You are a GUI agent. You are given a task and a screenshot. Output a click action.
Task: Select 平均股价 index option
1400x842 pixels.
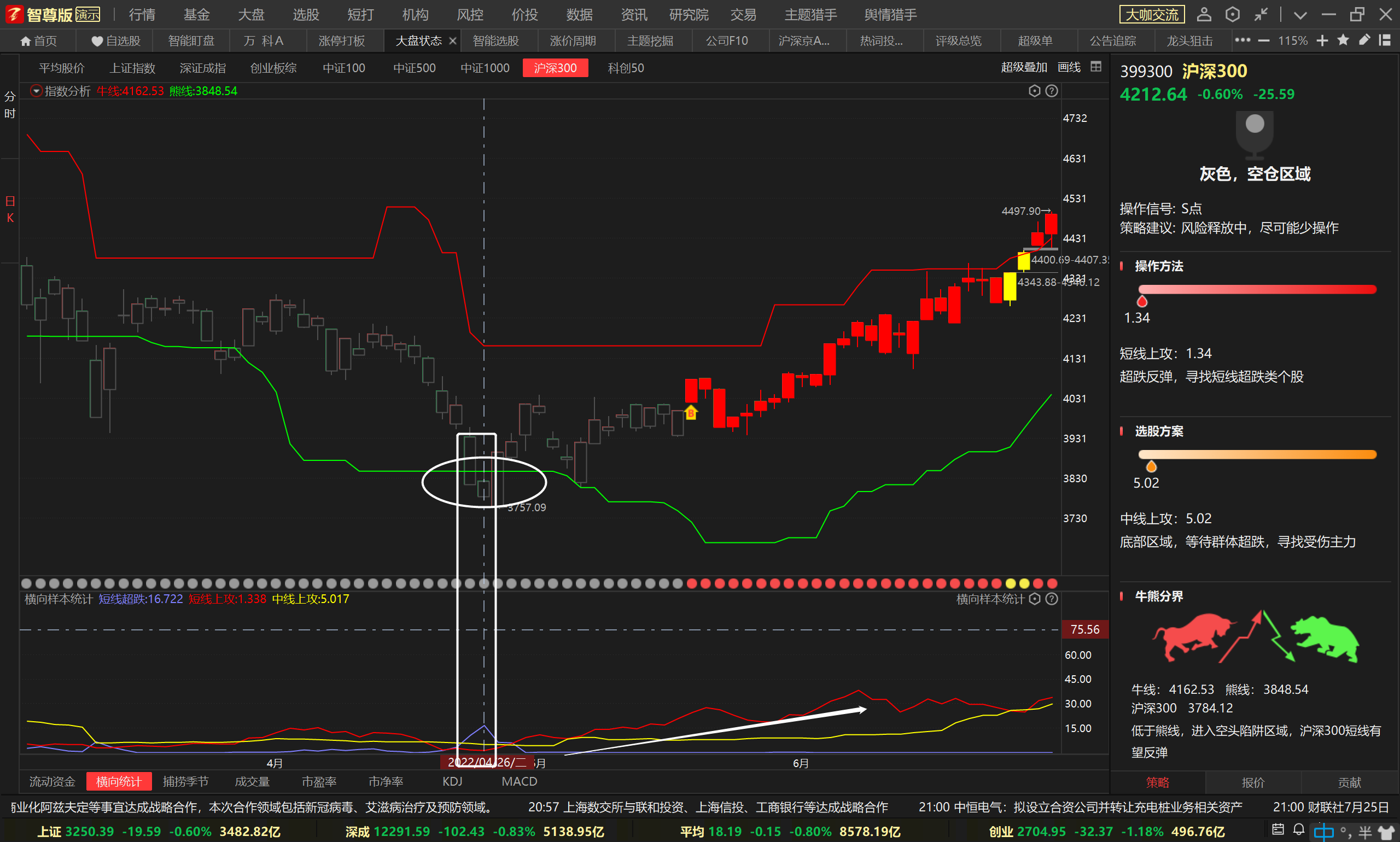(61, 68)
